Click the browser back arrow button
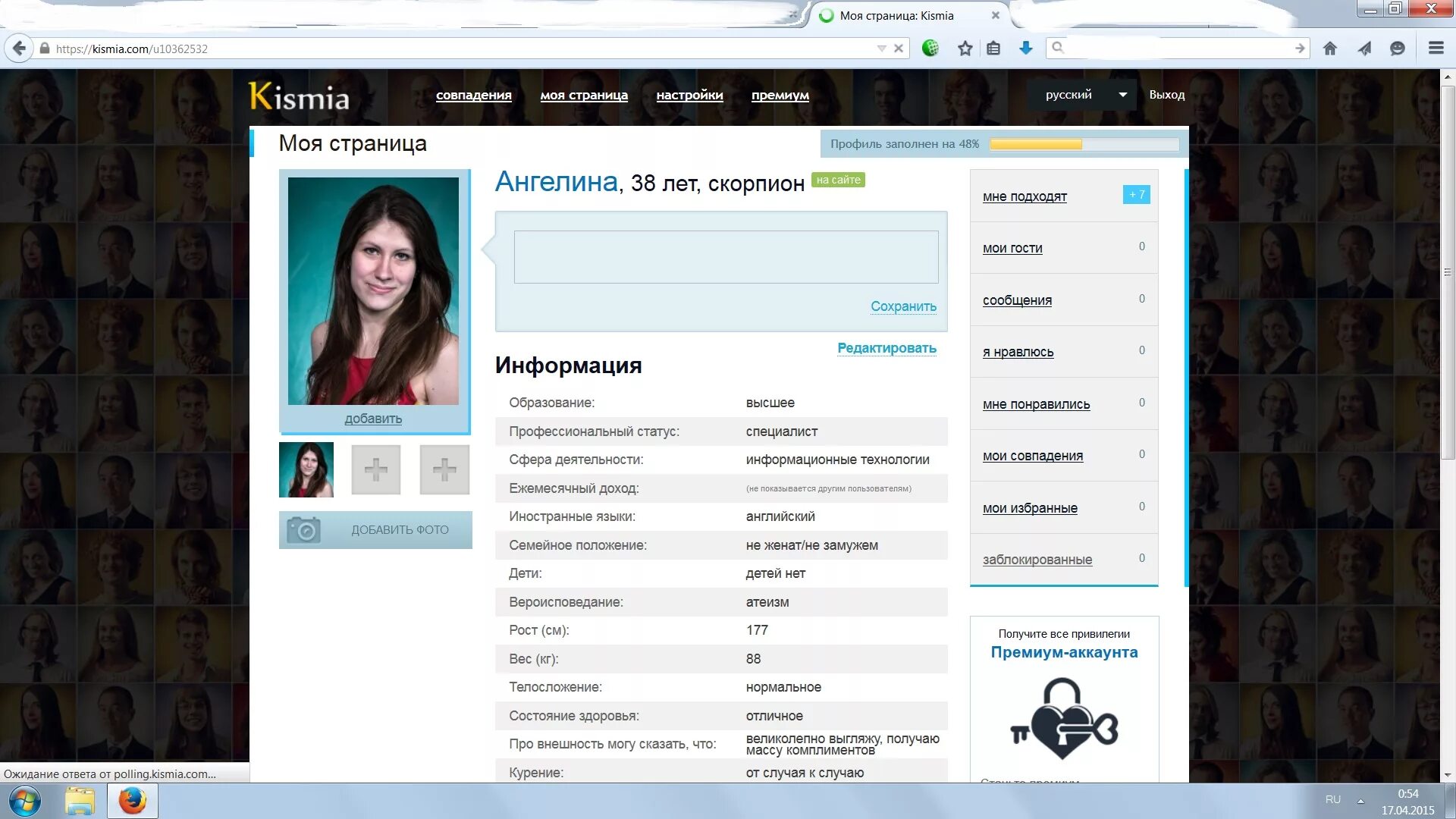The width and height of the screenshot is (1456, 819). [19, 49]
